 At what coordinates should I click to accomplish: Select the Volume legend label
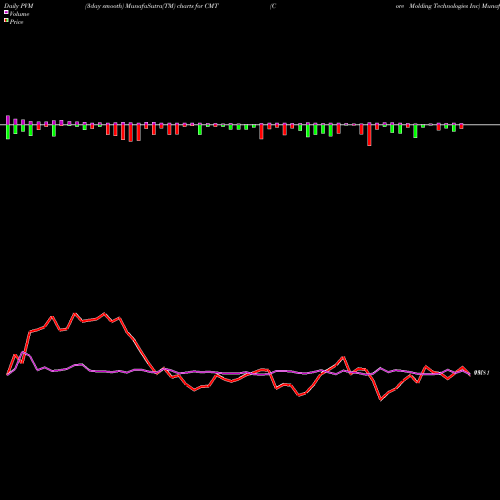point(19,14)
